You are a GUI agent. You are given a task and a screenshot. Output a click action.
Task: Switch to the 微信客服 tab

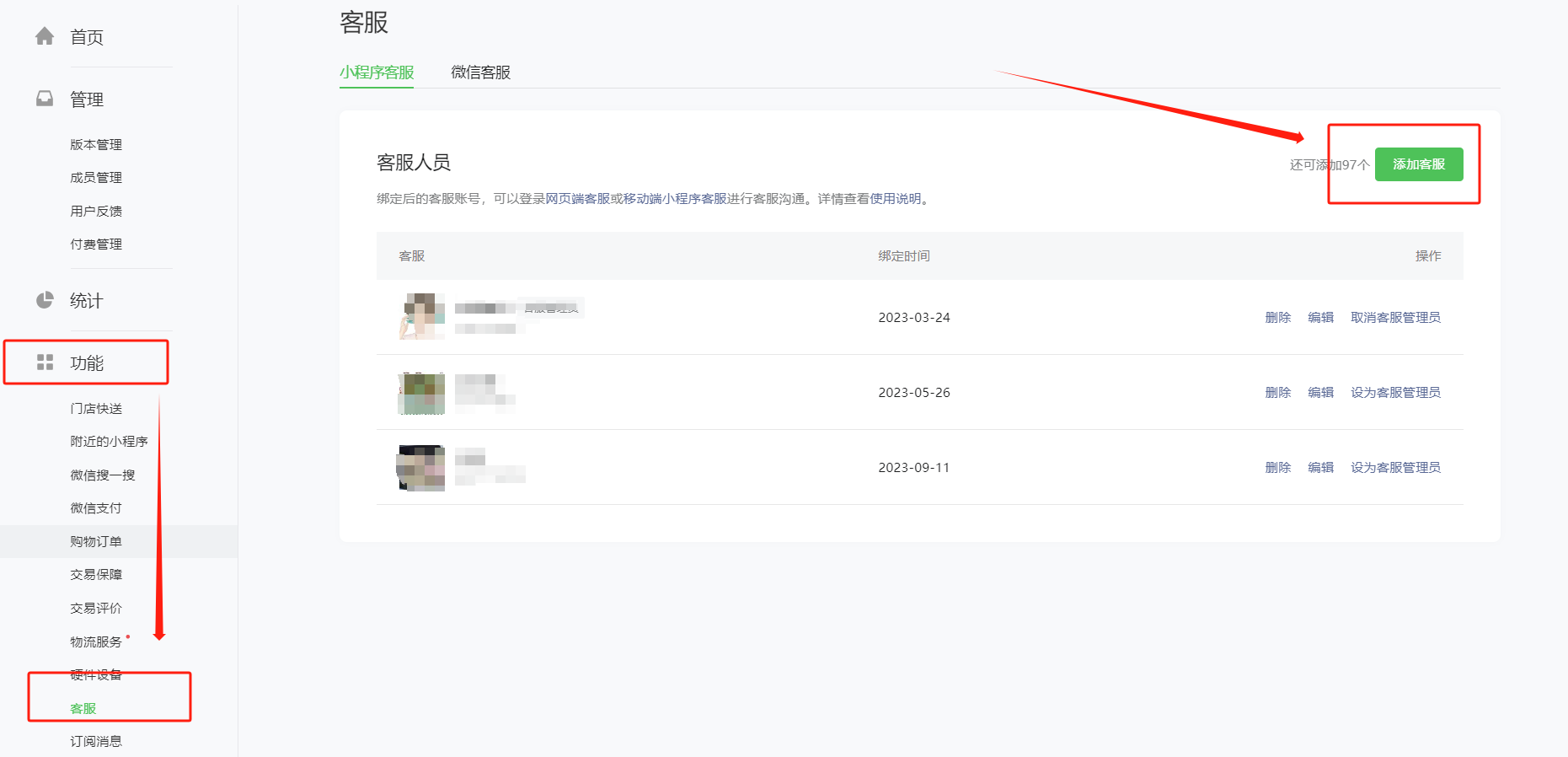[x=480, y=72]
